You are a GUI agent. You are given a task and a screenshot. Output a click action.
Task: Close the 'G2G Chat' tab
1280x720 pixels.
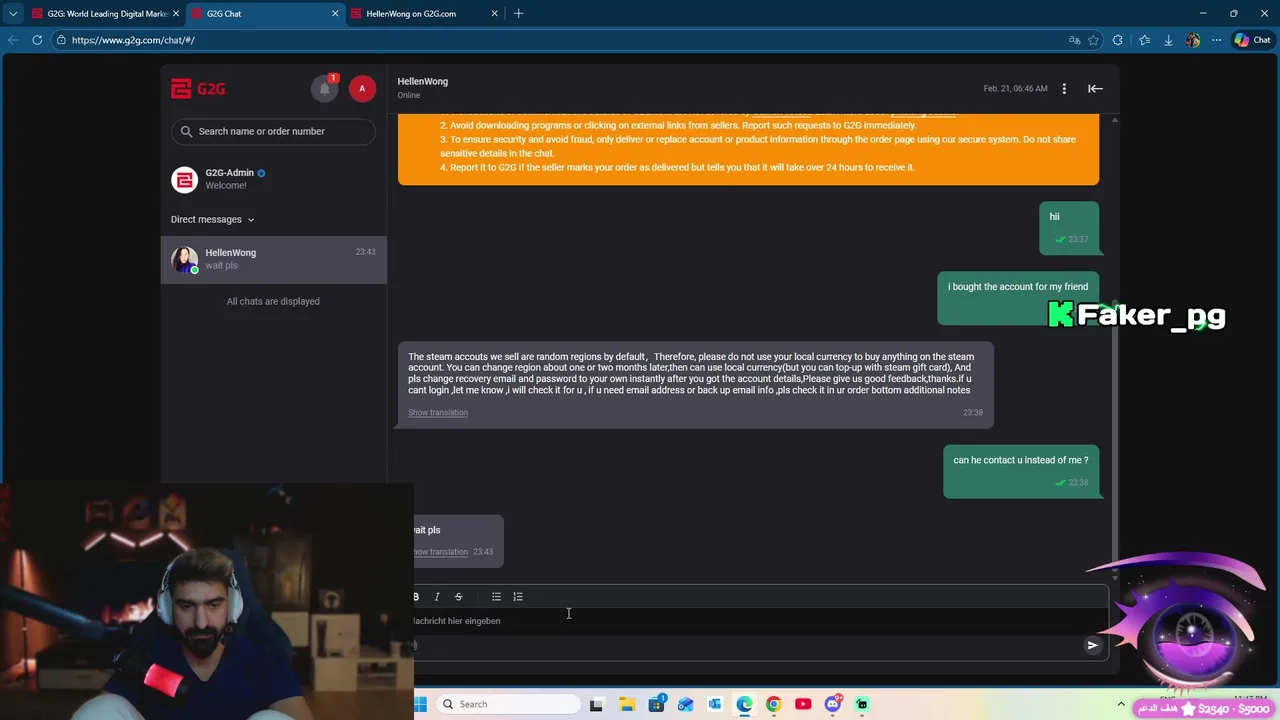[335, 14]
